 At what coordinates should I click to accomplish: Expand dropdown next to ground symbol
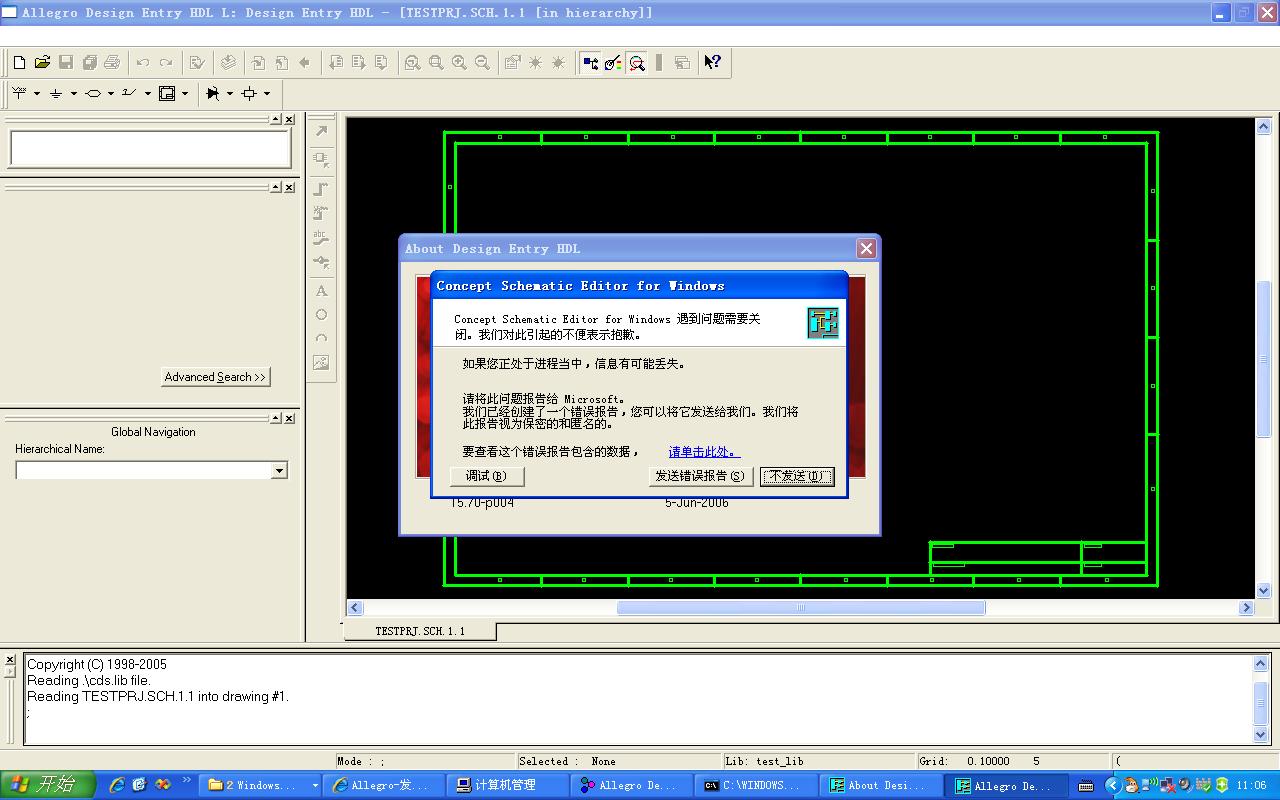pos(74,93)
